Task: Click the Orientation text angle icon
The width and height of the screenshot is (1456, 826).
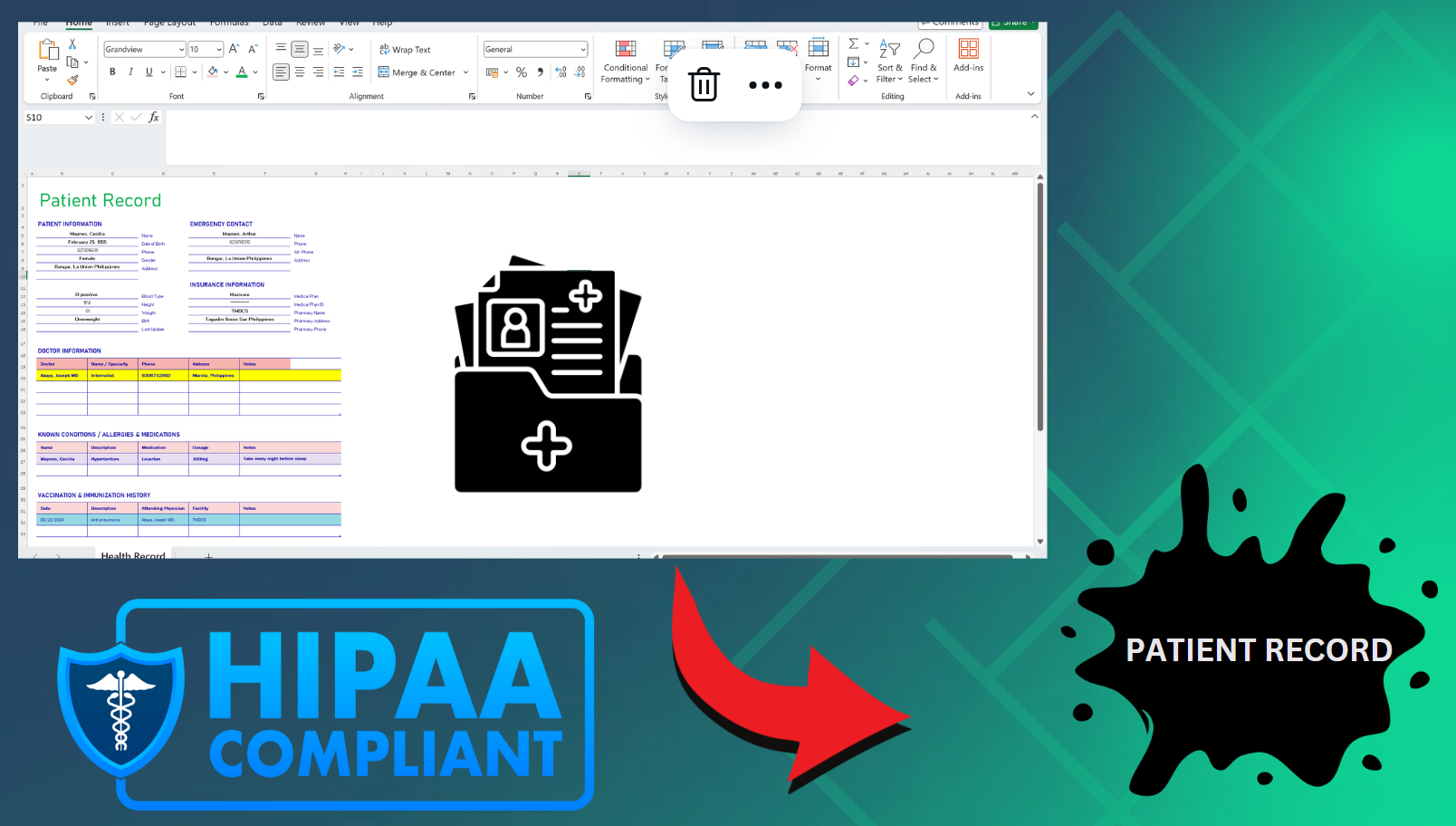Action: tap(340, 49)
